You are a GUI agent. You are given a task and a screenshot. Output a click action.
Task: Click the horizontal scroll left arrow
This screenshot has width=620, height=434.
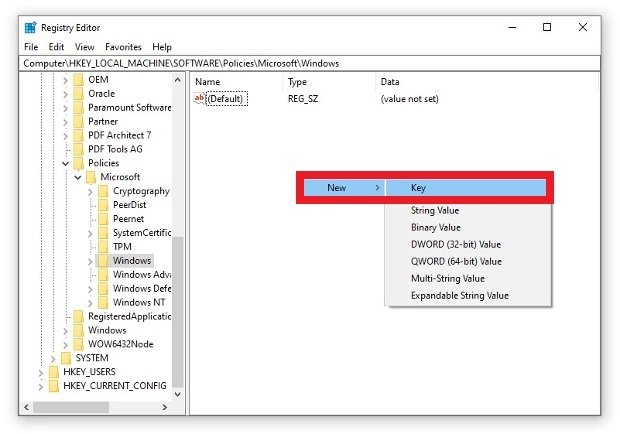tap(26, 407)
